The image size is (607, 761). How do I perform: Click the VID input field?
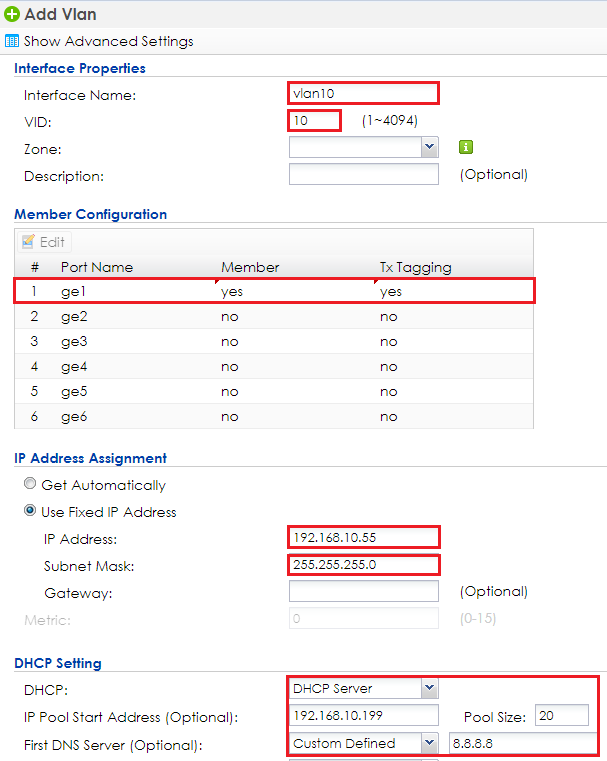point(315,120)
